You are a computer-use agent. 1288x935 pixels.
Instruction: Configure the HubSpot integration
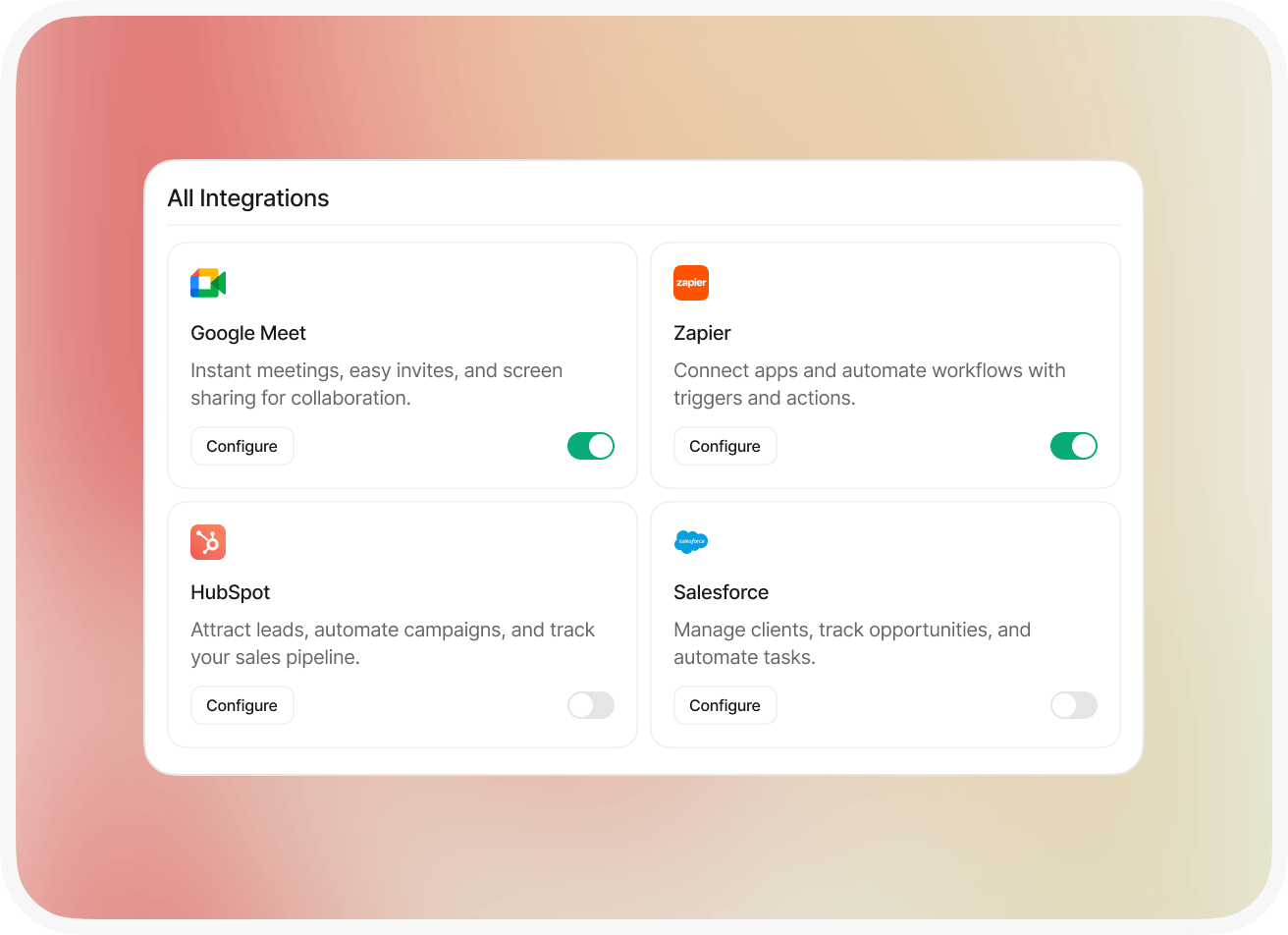coord(241,705)
